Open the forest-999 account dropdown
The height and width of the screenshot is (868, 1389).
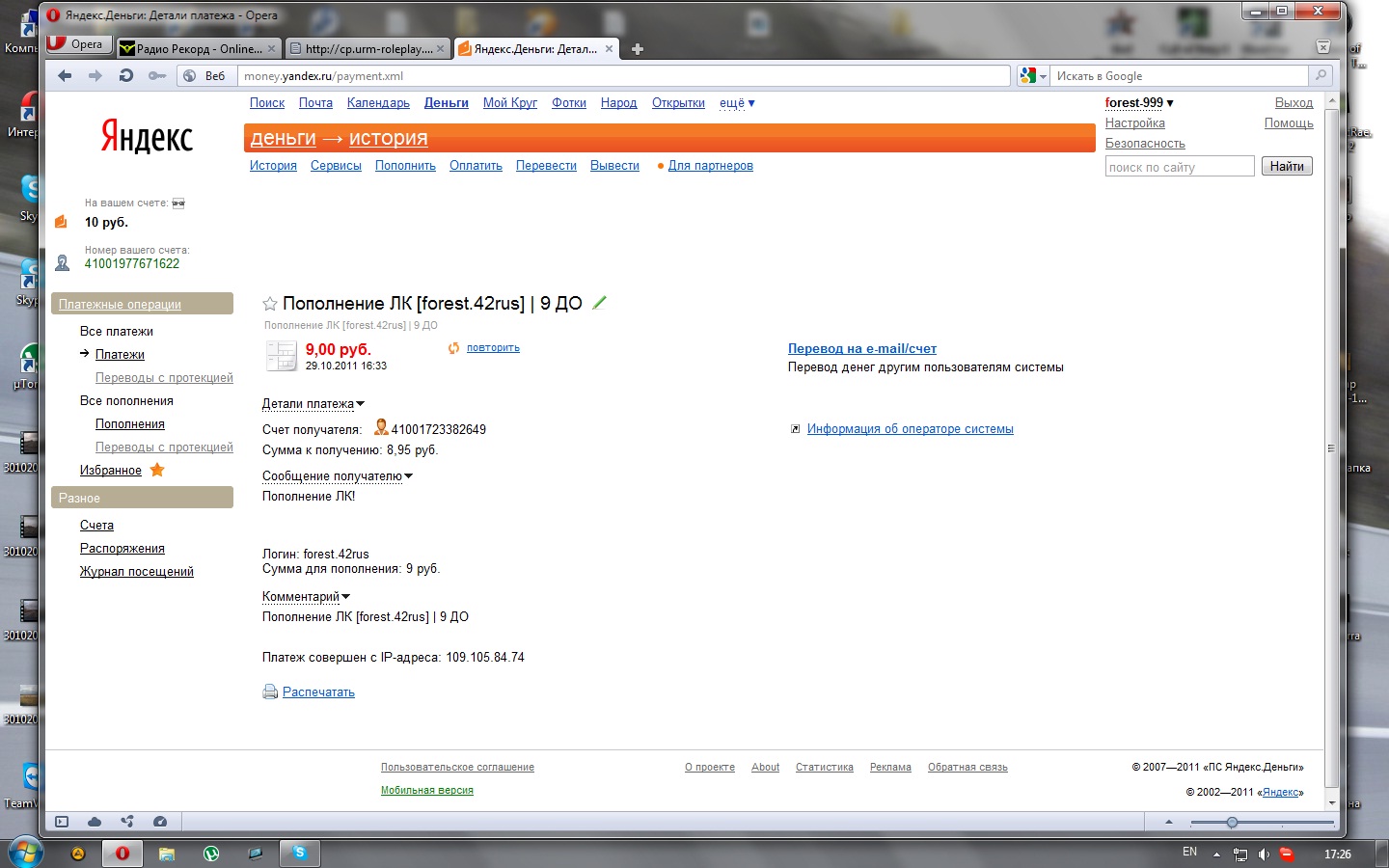1139,103
